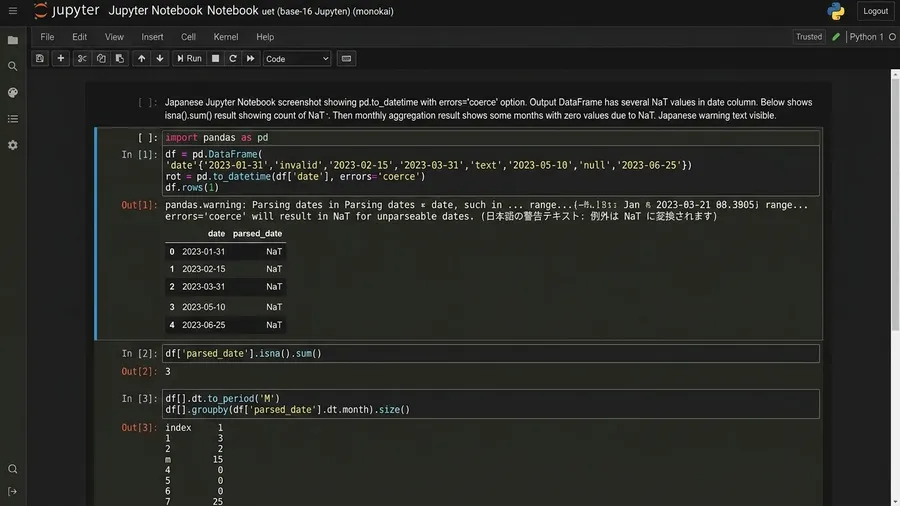Restart the kernel with circular arrow icon
The width and height of the screenshot is (900, 506).
[232, 59]
